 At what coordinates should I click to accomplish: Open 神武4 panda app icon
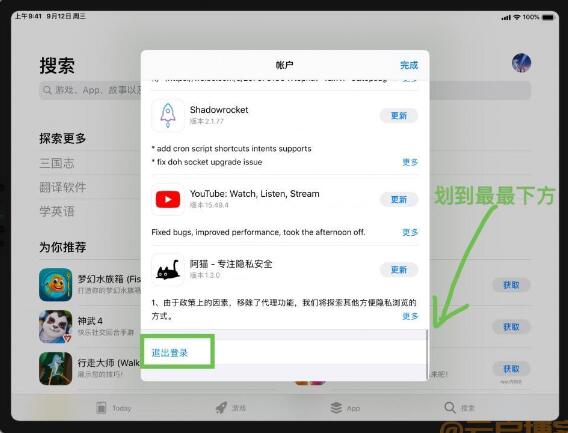coord(56,326)
